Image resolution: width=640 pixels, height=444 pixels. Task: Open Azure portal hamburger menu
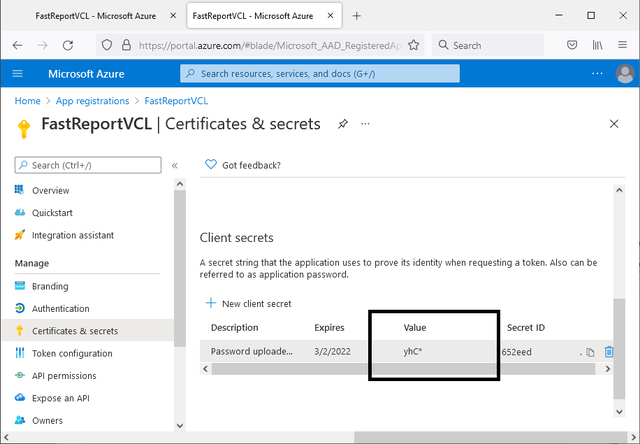(18, 74)
